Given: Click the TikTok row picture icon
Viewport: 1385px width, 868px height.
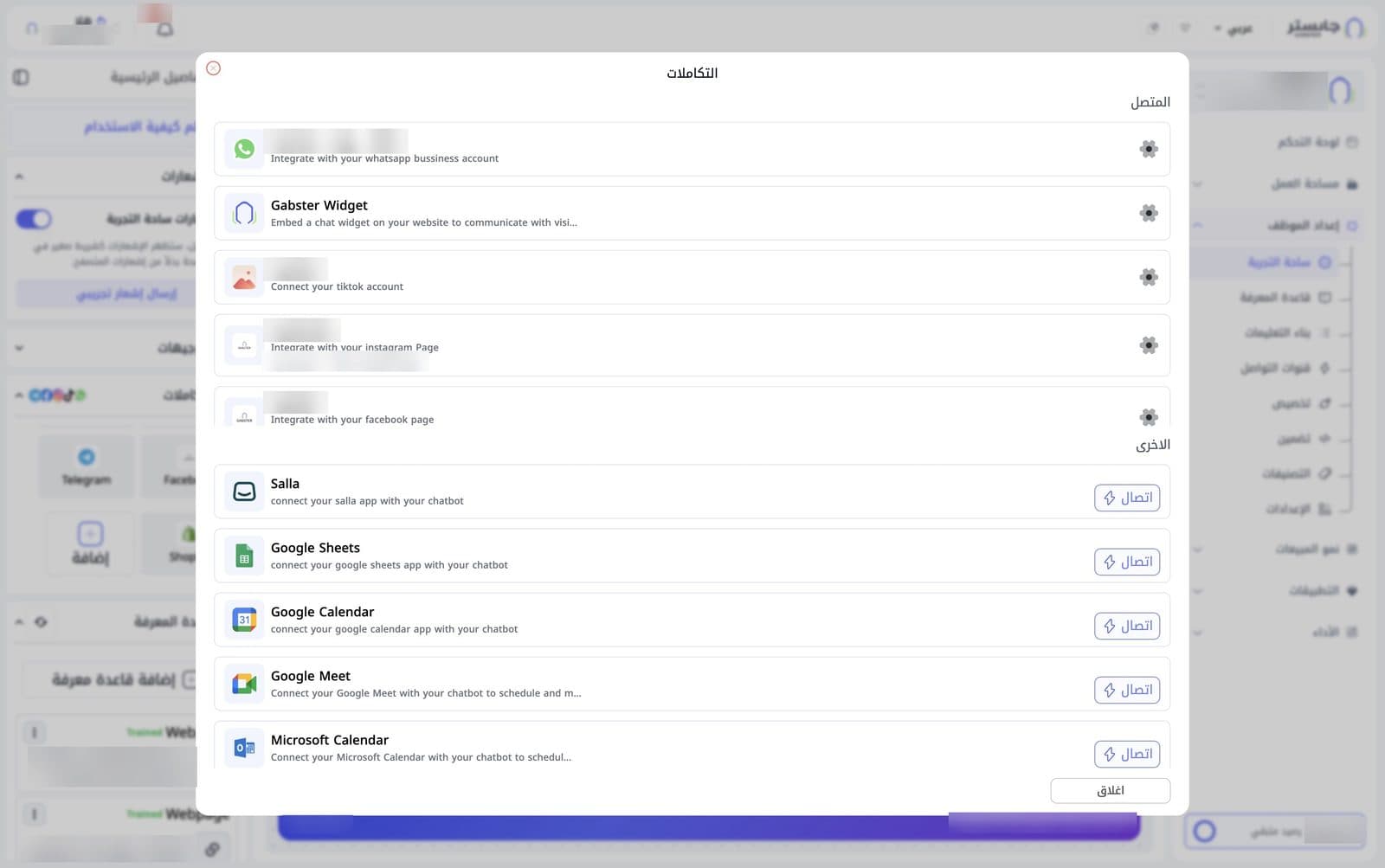Looking at the screenshot, I should tap(244, 277).
